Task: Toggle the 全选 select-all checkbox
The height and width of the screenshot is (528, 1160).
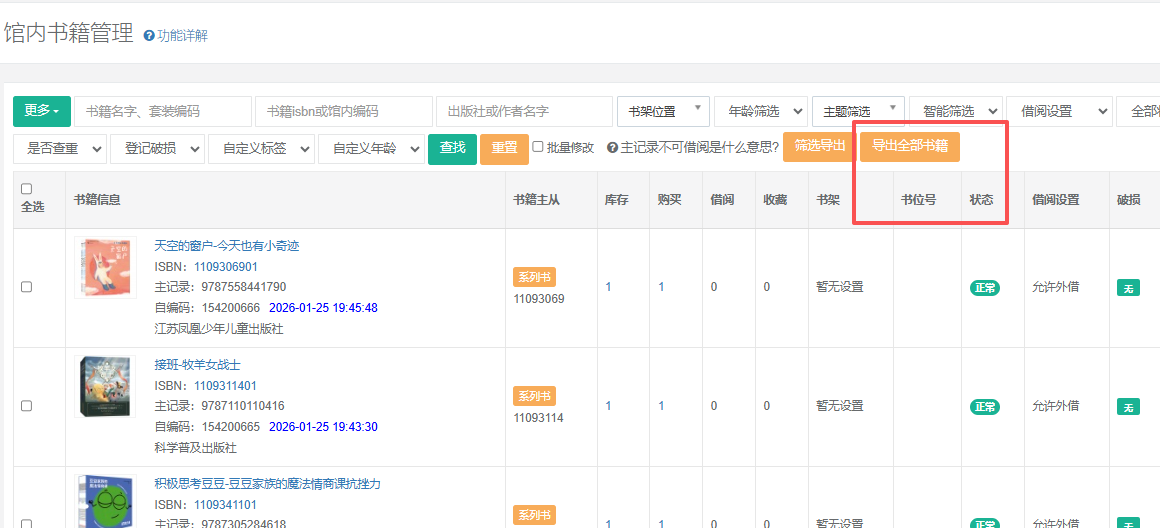Action: [x=27, y=189]
